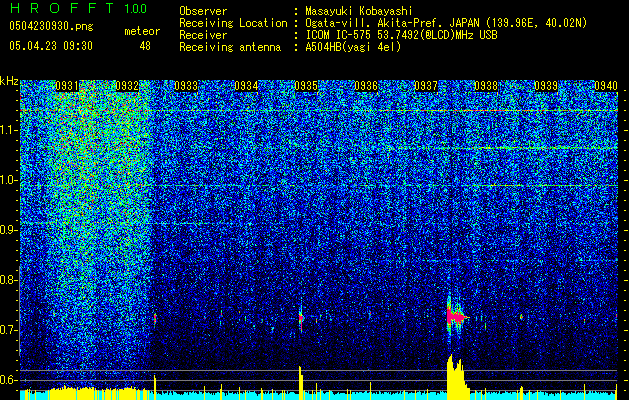Click the 0.8 frequency axis label

tap(9, 280)
